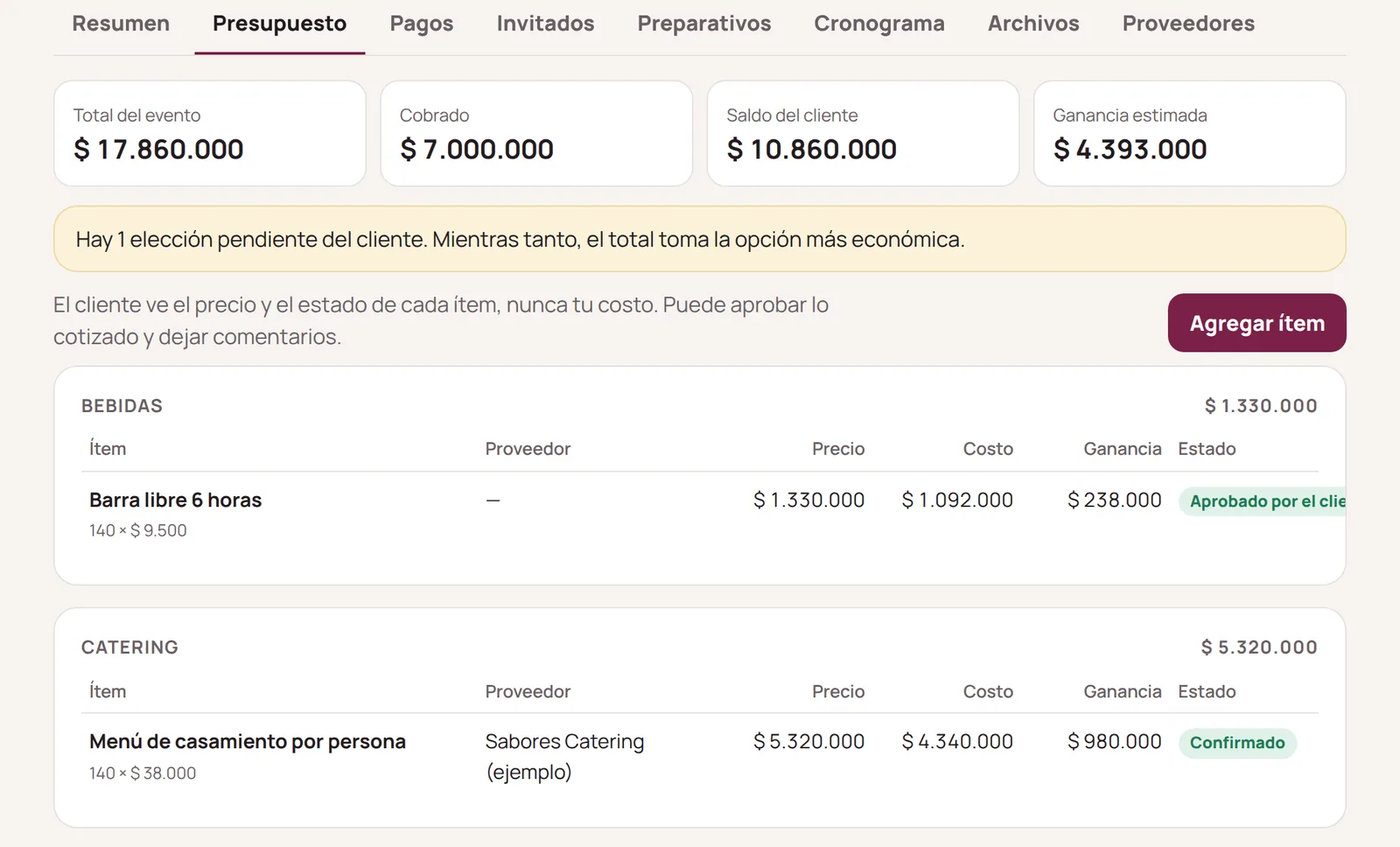1400x847 pixels.
Task: Click the cost $ 4.340.000
Action: [957, 741]
